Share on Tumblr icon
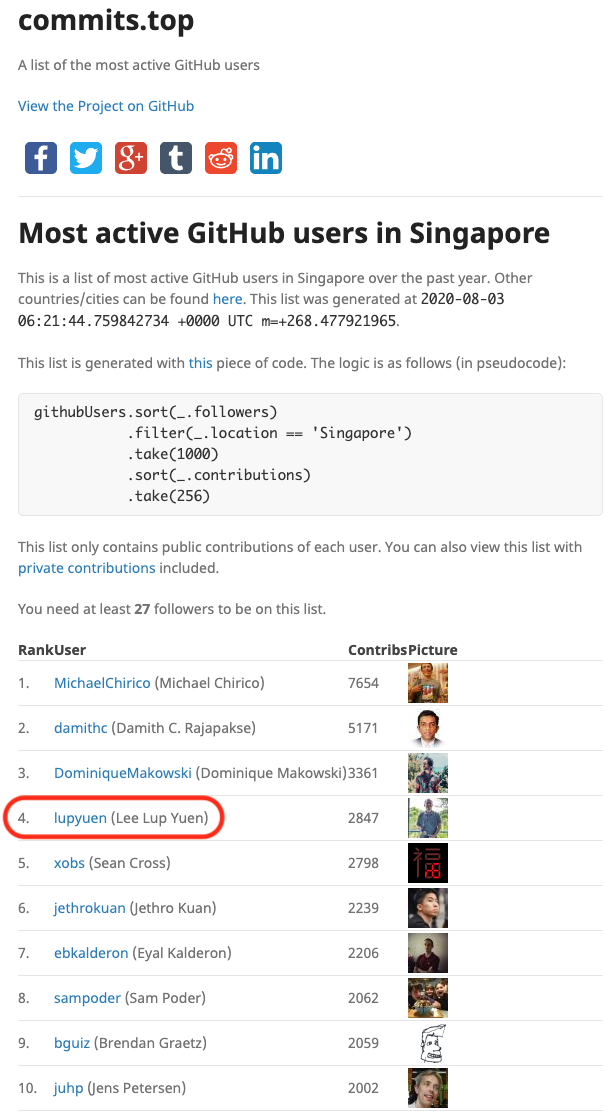Image resolution: width=614 pixels, height=1112 pixels. coord(176,158)
